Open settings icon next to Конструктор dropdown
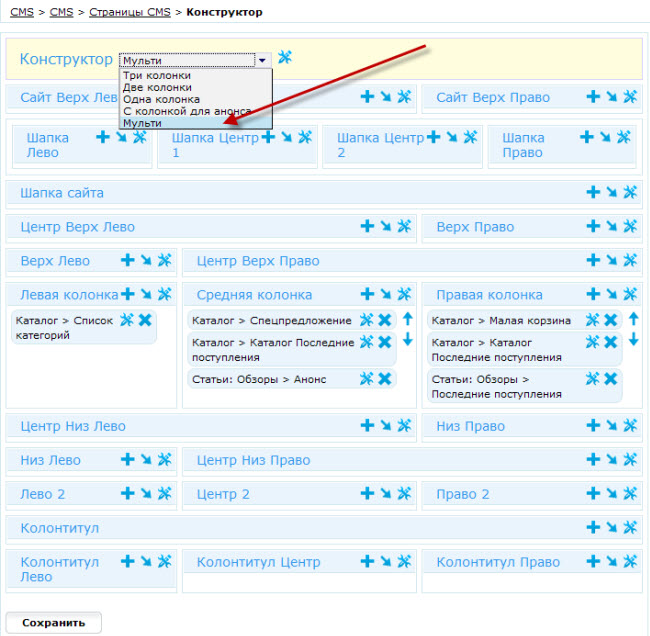The width and height of the screenshot is (650, 636). [x=285, y=57]
